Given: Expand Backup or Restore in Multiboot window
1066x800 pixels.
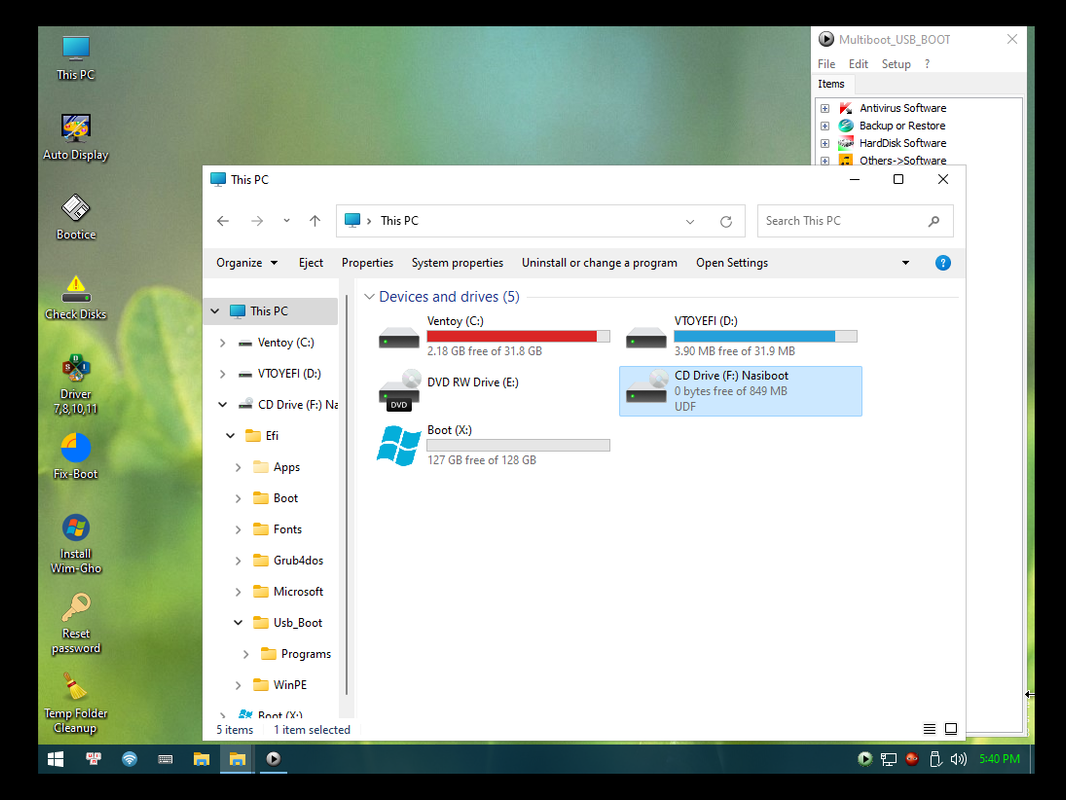Looking at the screenshot, I should pyautogui.click(x=825, y=126).
